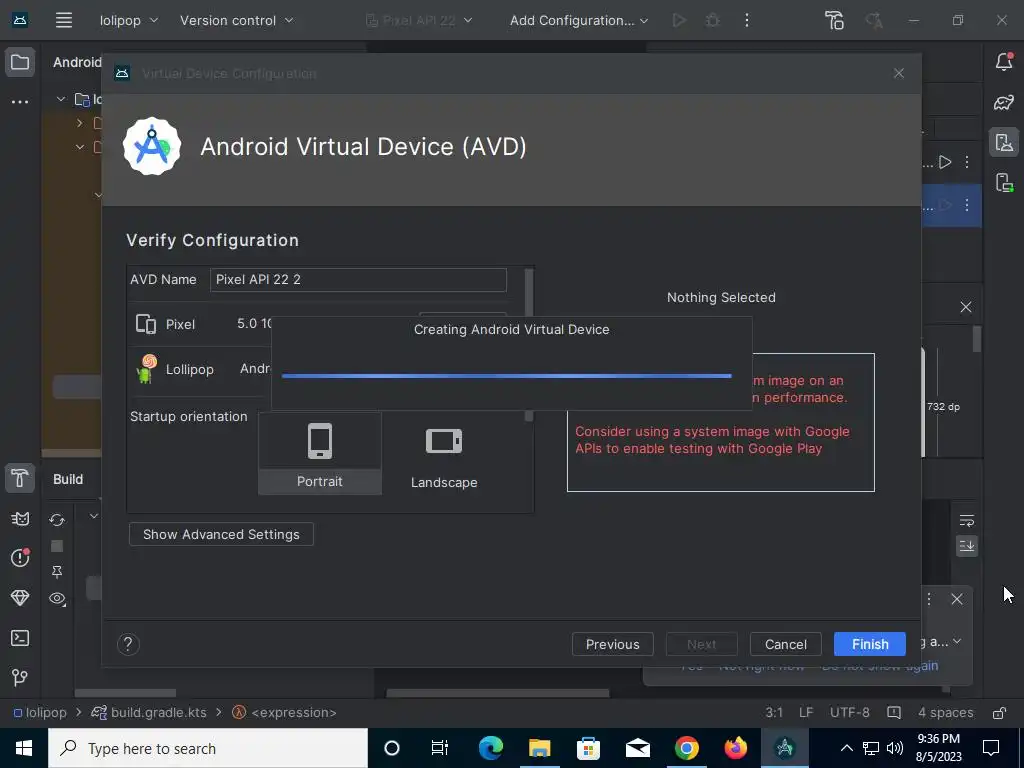
Task: Open the Pixel API 22 device dropdown
Action: pos(419,20)
